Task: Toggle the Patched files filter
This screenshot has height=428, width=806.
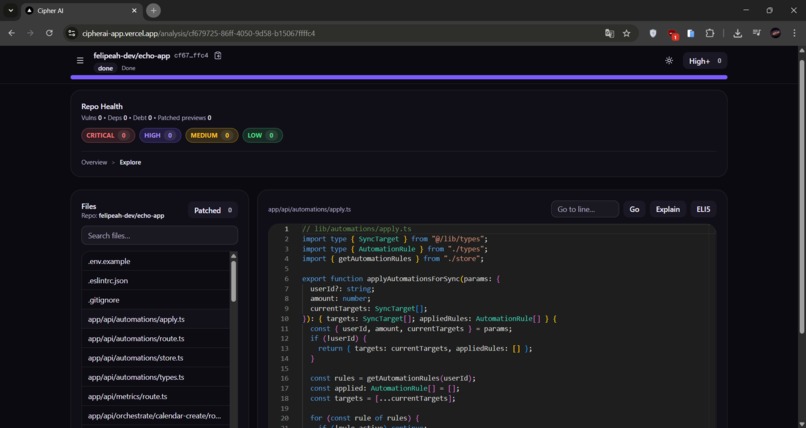Action: pos(213,210)
